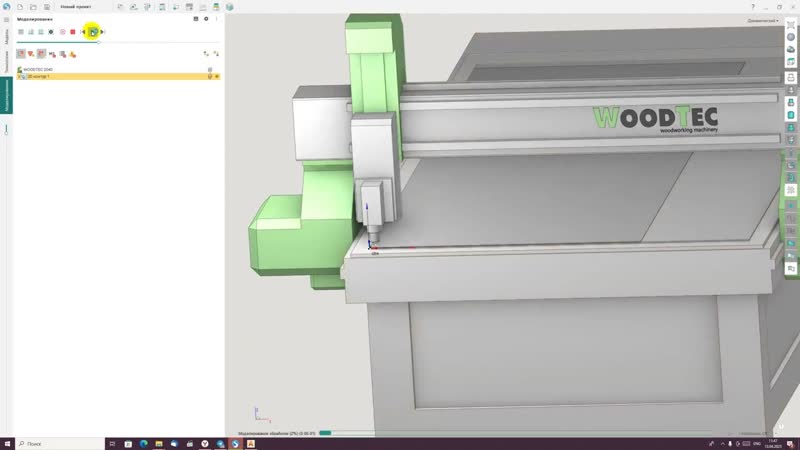Click the fifth top toolbar icon
The width and height of the screenshot is (800, 450).
[x=176, y=7]
